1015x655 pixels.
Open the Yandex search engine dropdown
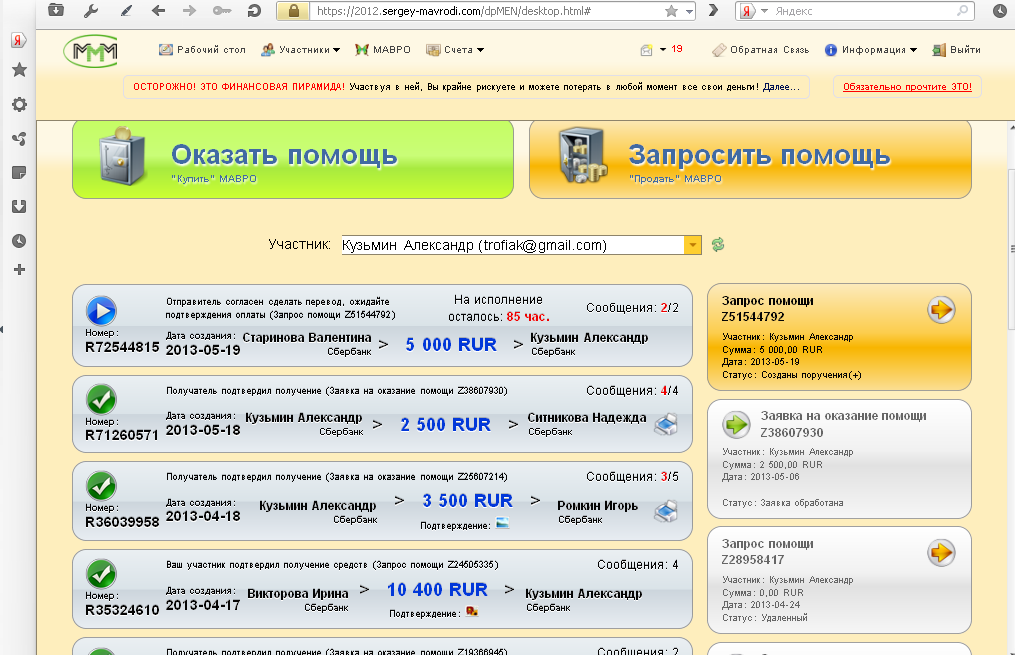tap(764, 11)
